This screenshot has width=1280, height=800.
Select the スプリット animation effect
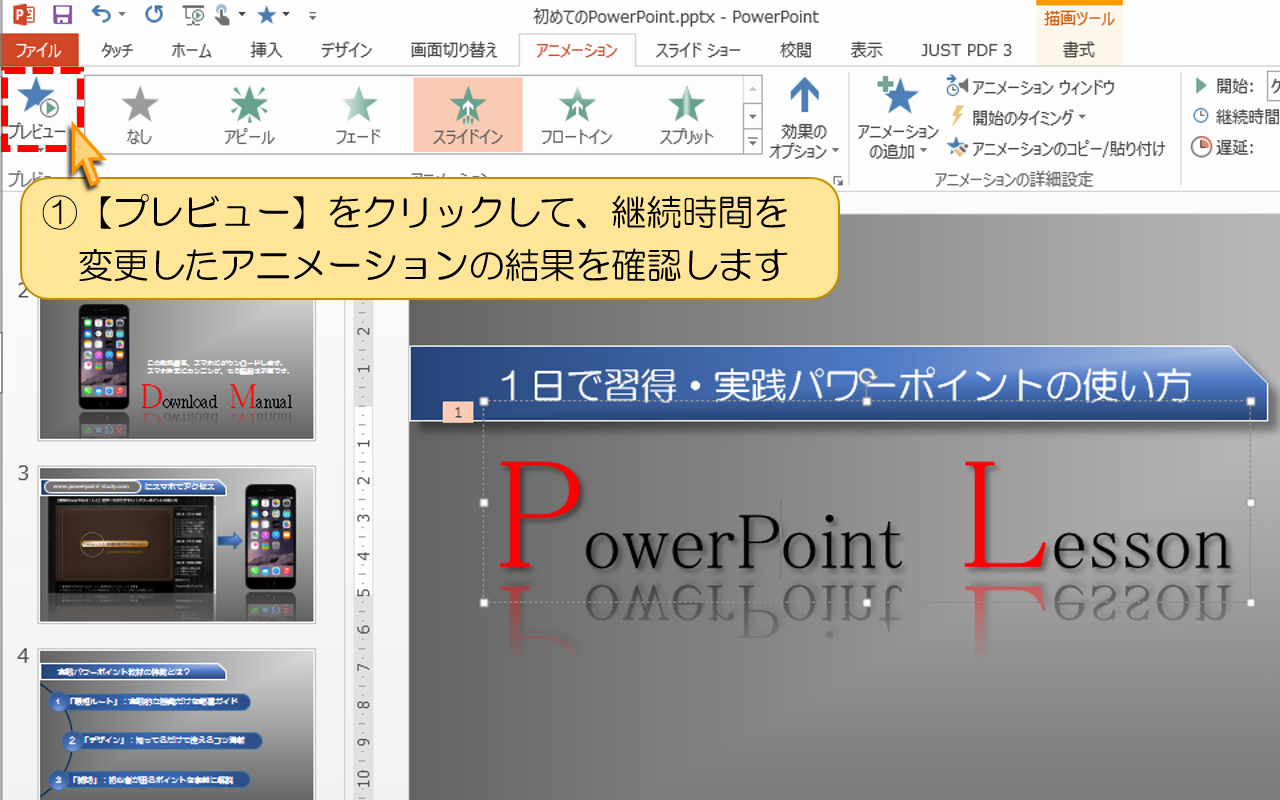point(686,115)
